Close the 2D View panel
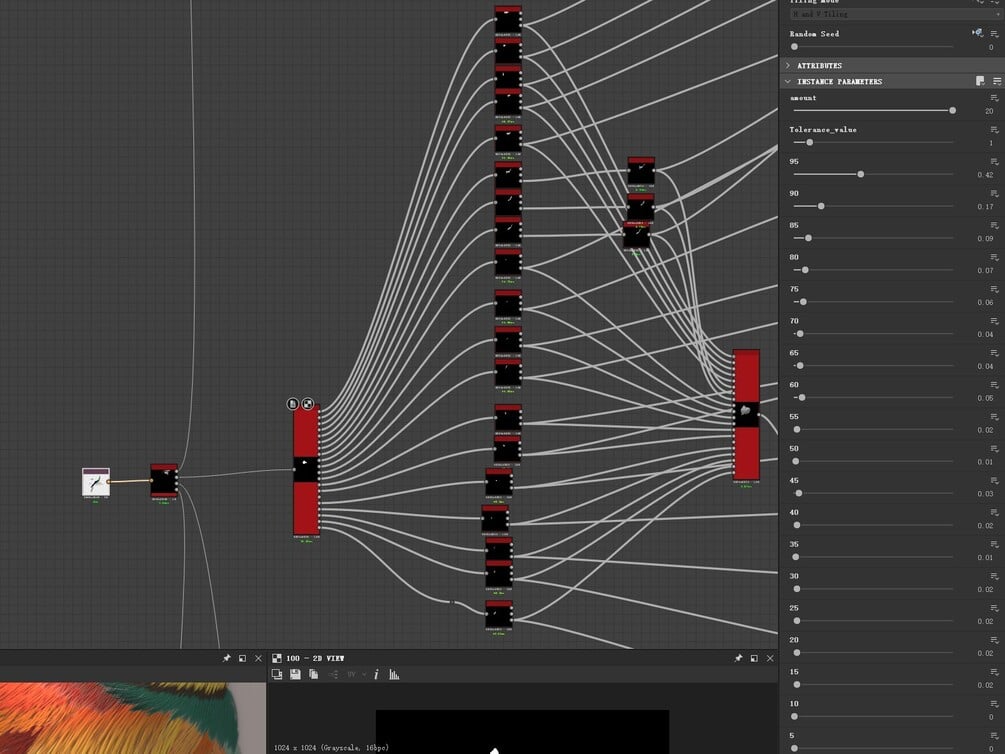The width and height of the screenshot is (1005, 754). (770, 658)
